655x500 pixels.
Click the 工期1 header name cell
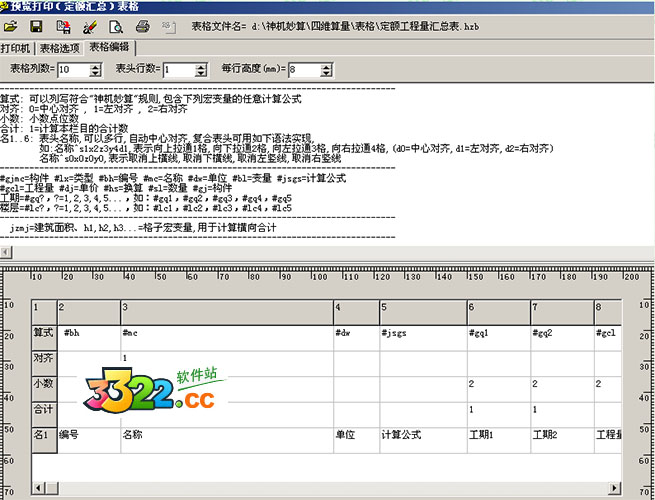[x=499, y=440]
